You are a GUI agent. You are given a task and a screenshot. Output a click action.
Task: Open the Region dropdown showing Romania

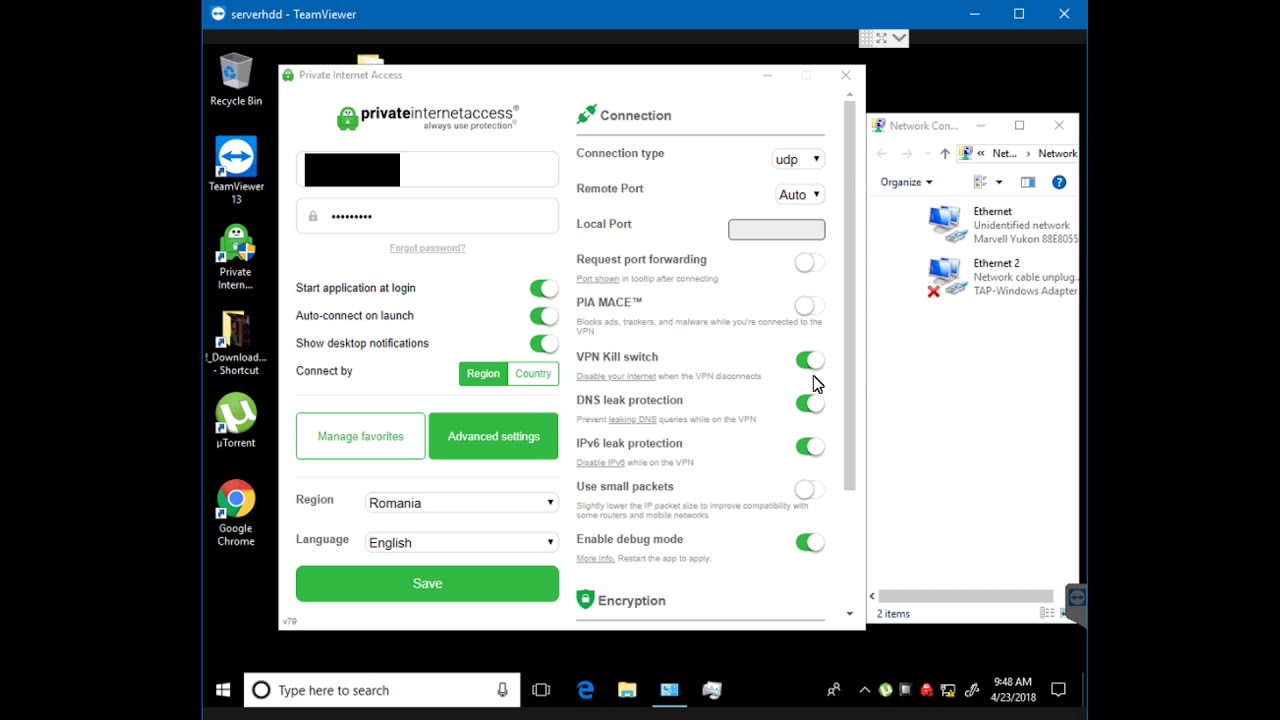[461, 503]
